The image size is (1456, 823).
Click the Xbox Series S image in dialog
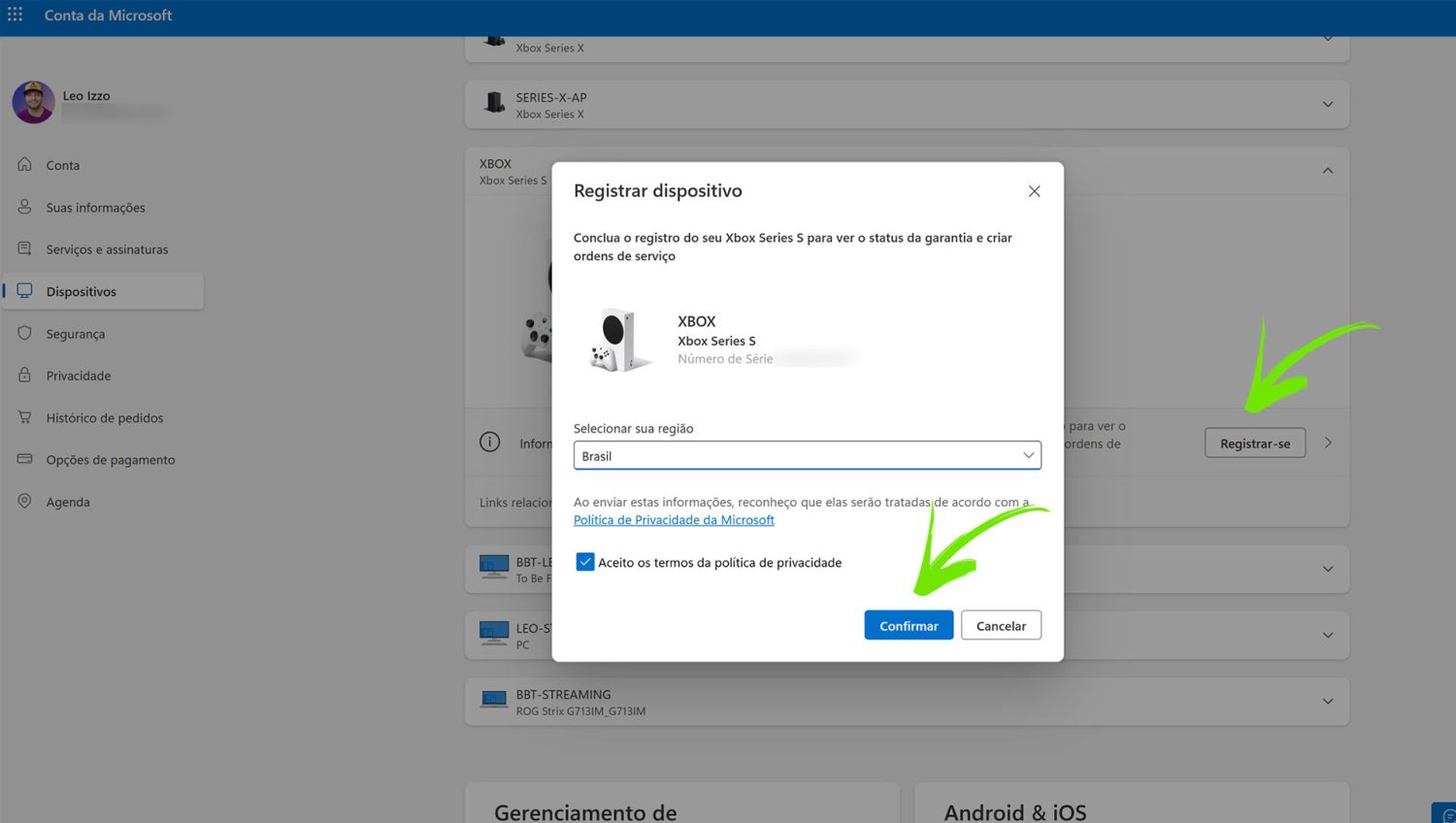tap(620, 340)
